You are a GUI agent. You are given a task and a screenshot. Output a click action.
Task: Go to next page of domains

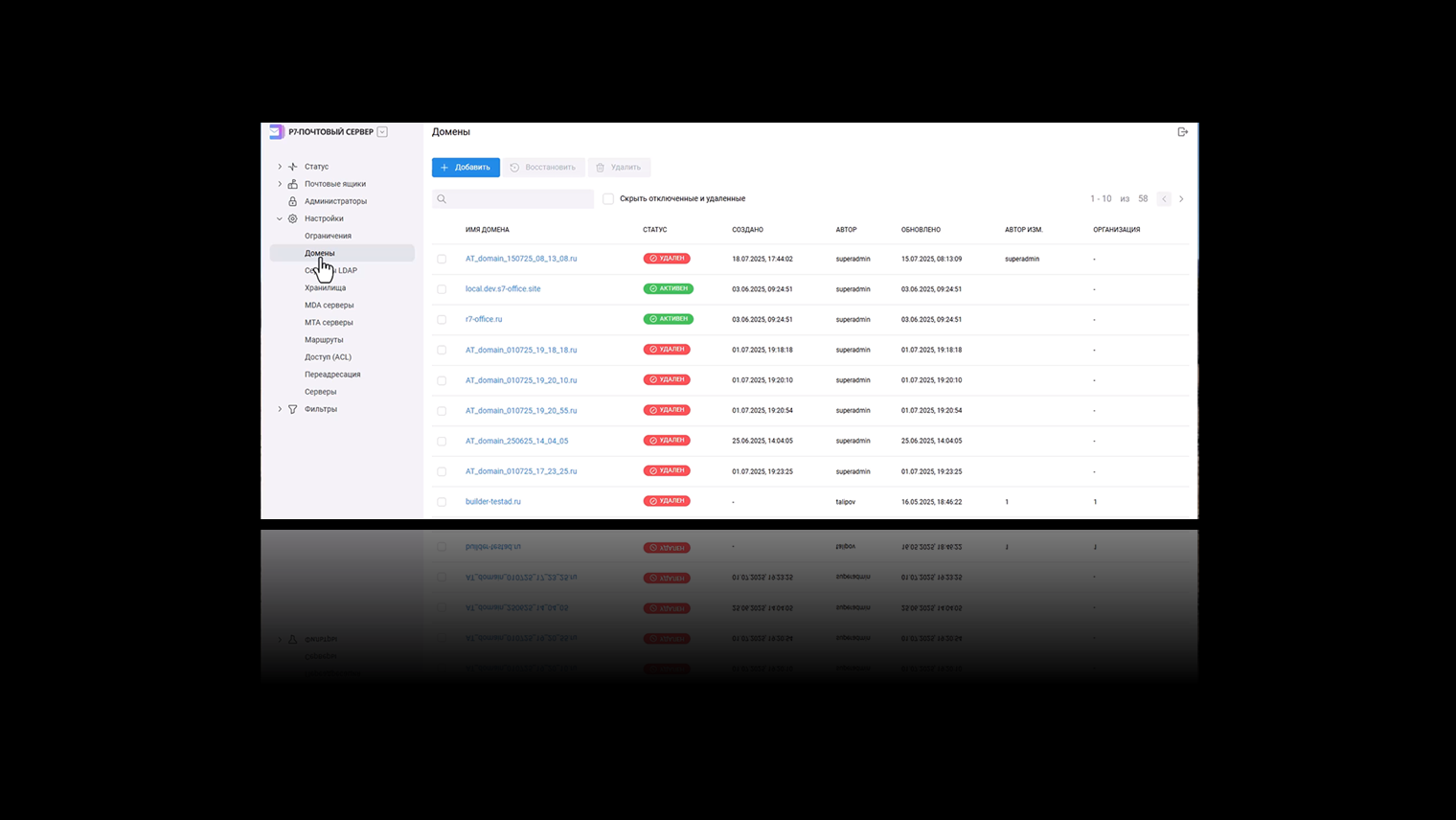click(x=1181, y=199)
